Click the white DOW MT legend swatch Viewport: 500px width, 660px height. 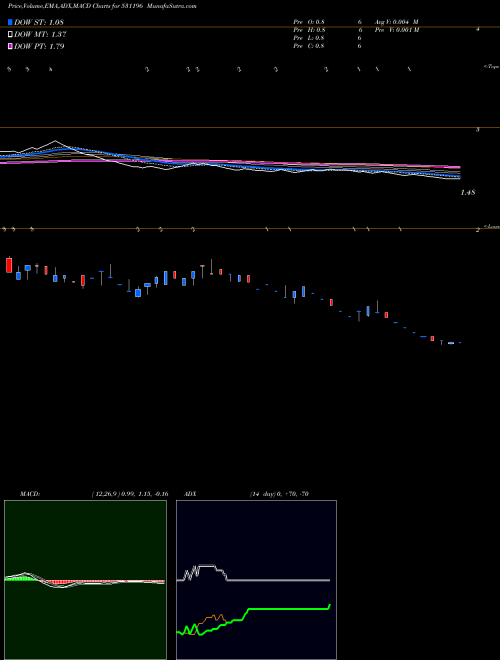click(x=10, y=35)
